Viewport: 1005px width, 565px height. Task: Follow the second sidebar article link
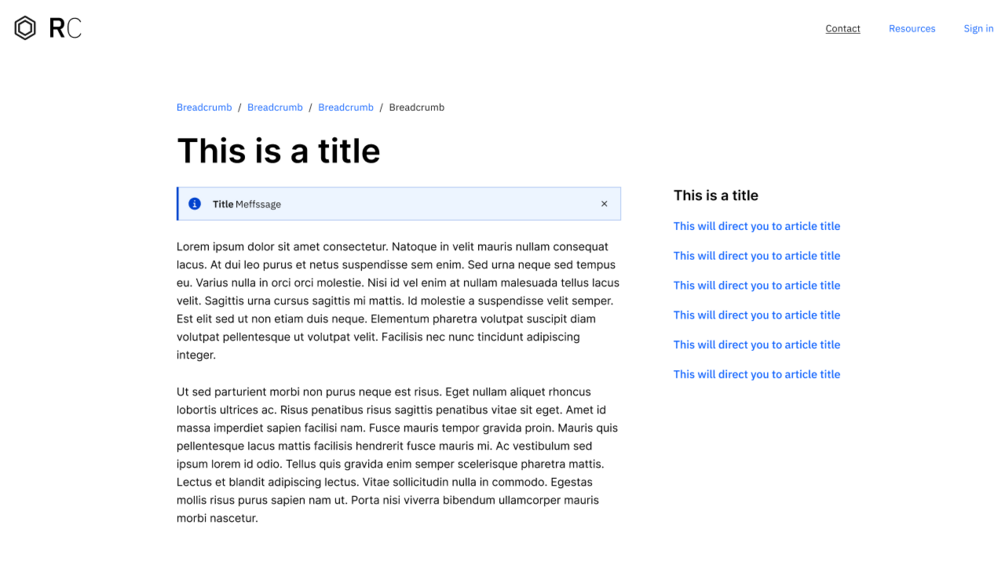click(757, 256)
